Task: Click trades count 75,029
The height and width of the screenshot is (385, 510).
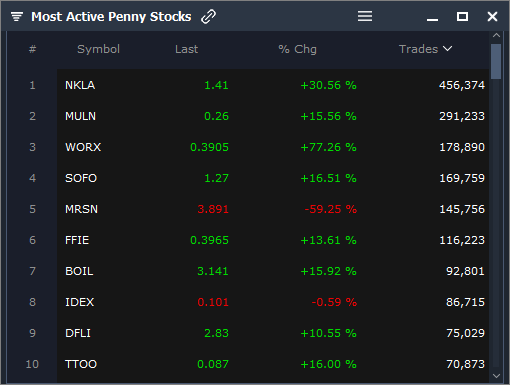Action: (465, 333)
